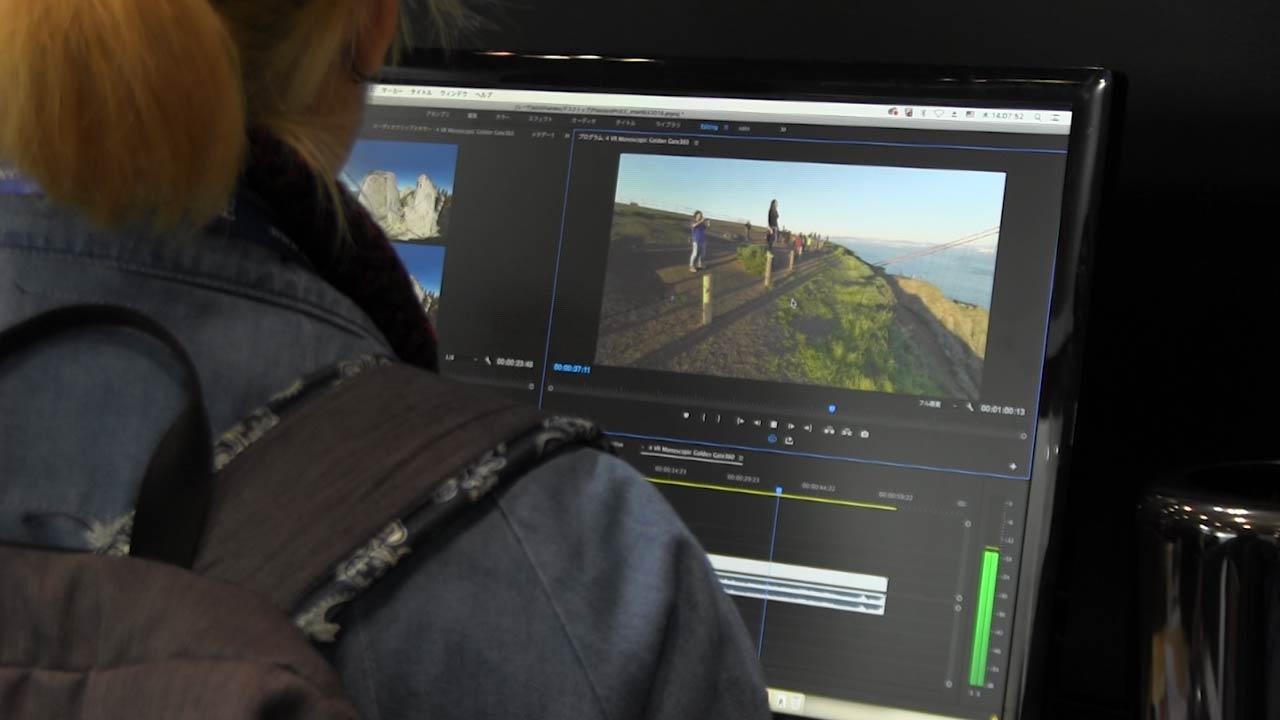Screen dimensions: 1280x720
Task: Step forward one frame in Program monitor
Action: point(791,426)
